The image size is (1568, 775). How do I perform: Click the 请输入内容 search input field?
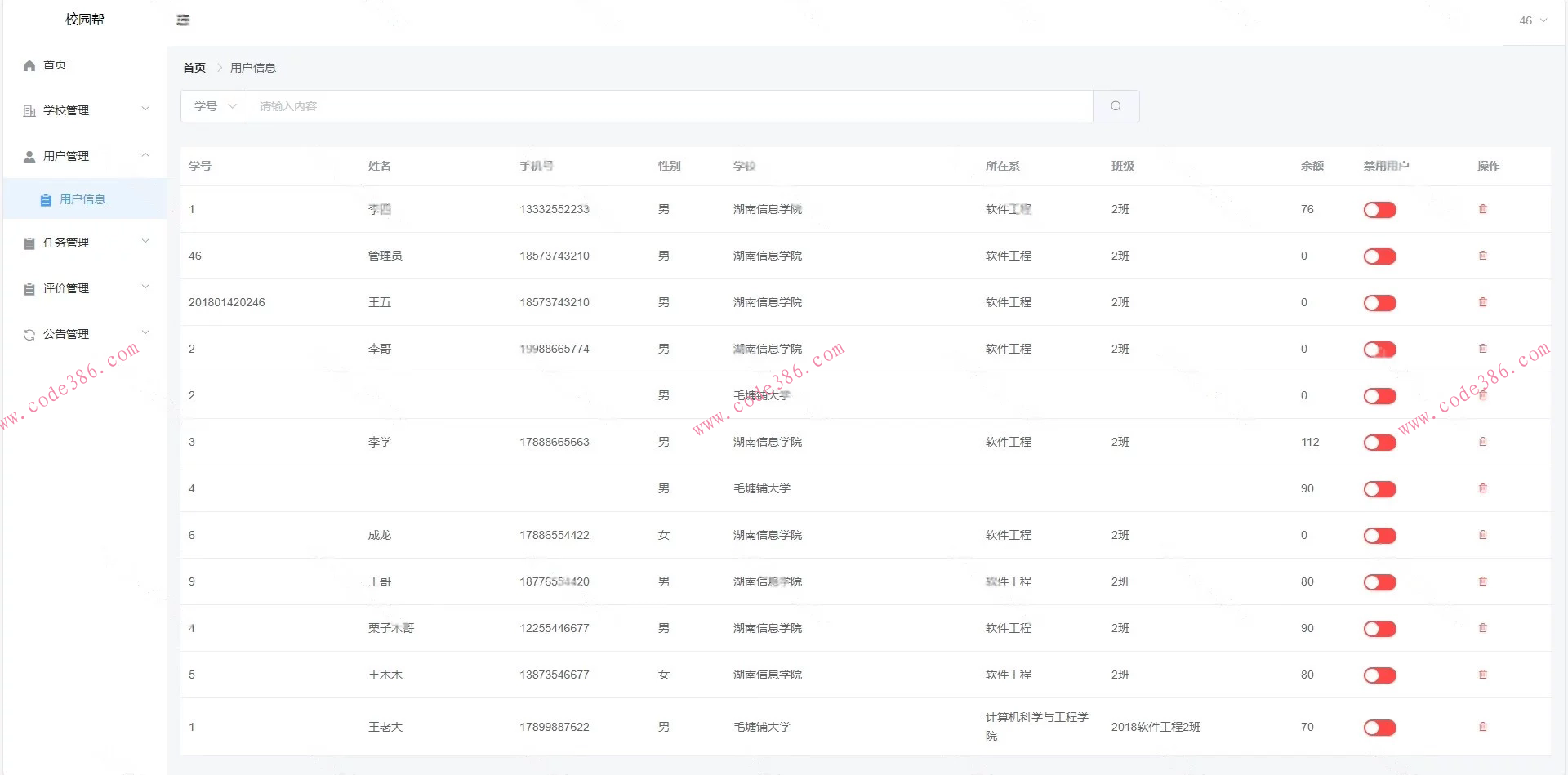pos(669,106)
